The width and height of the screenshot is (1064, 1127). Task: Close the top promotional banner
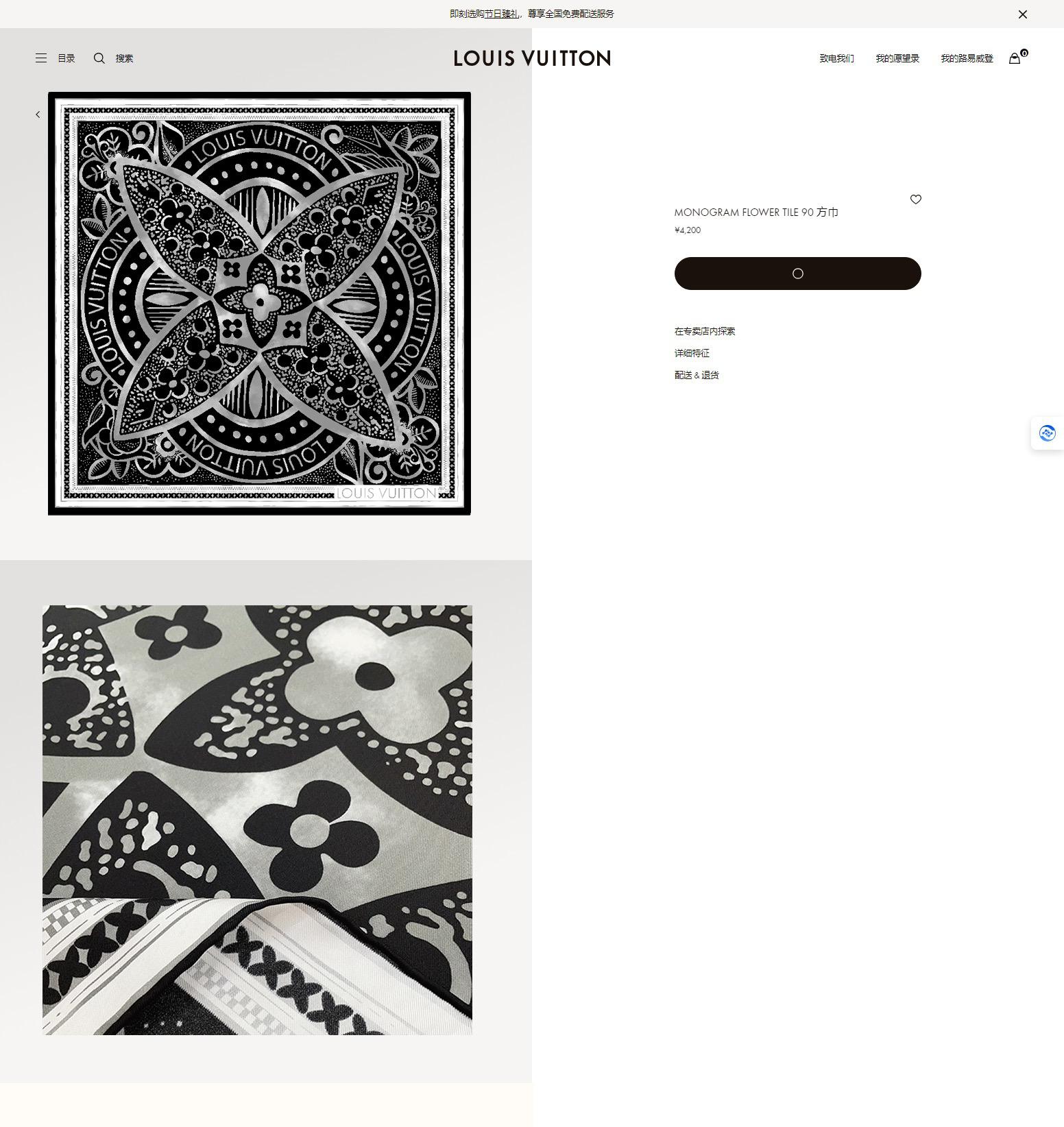[1022, 14]
